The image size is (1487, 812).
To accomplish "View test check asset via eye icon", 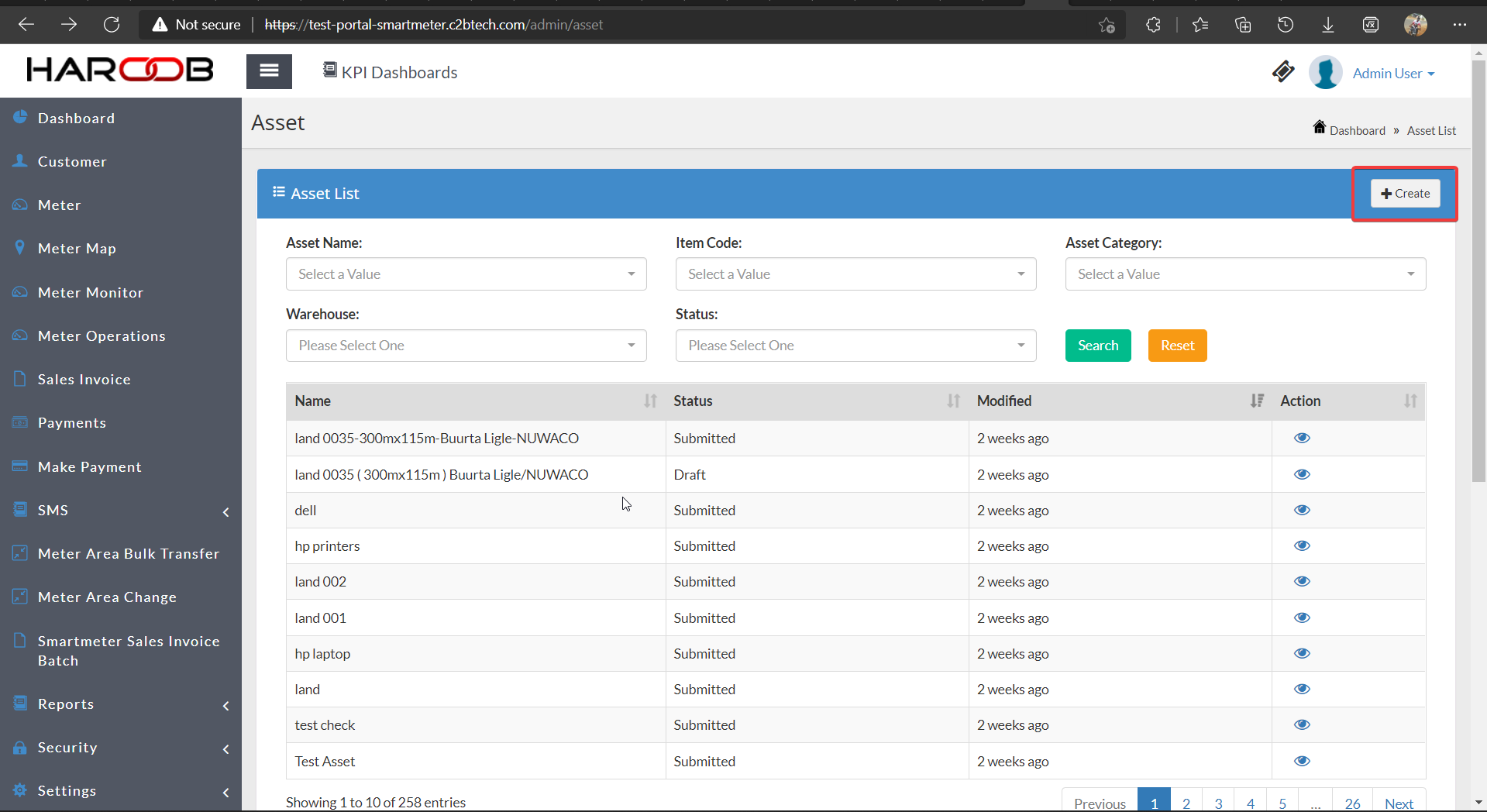I will coord(1302,724).
